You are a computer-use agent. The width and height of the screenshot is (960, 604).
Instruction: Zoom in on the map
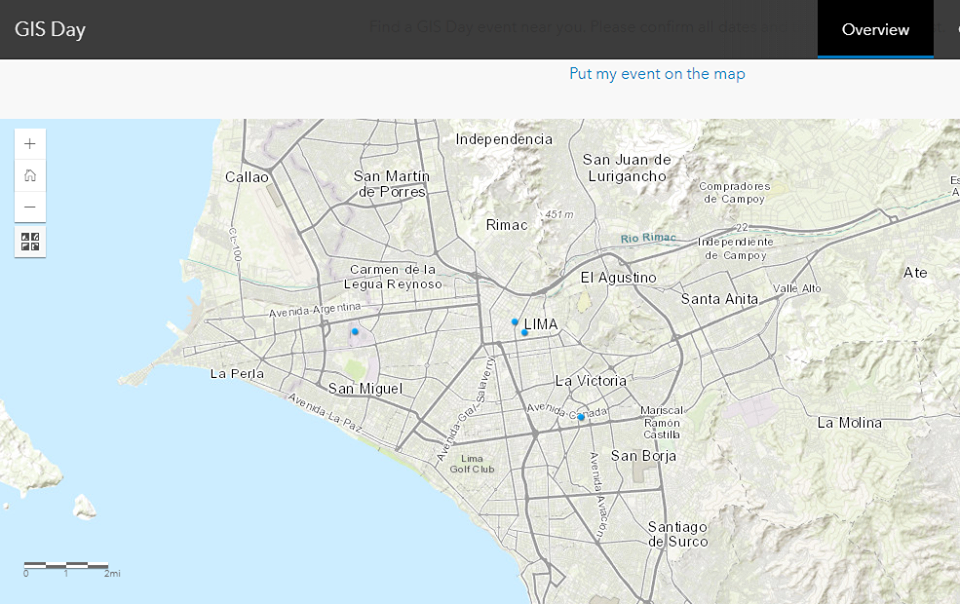[x=30, y=144]
